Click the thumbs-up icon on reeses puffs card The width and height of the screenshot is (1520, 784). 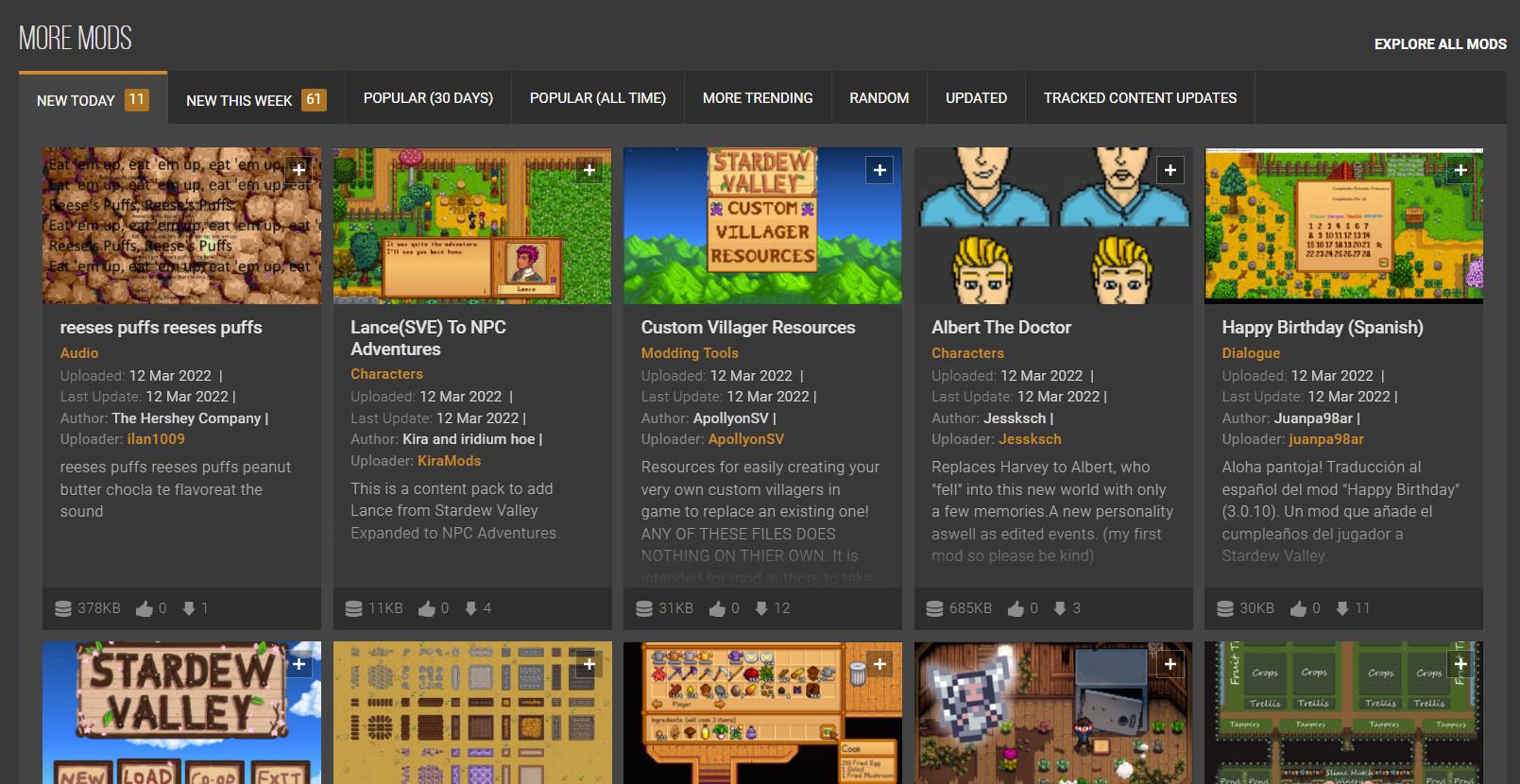pyautogui.click(x=144, y=608)
